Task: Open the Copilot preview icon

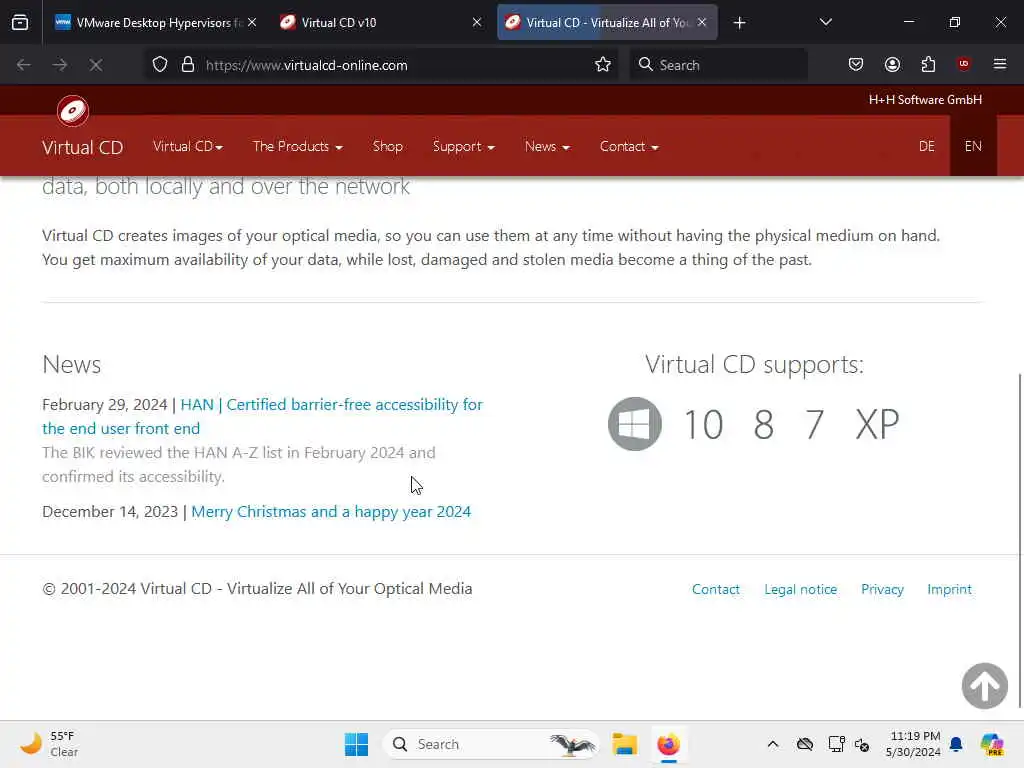Action: click(x=992, y=744)
